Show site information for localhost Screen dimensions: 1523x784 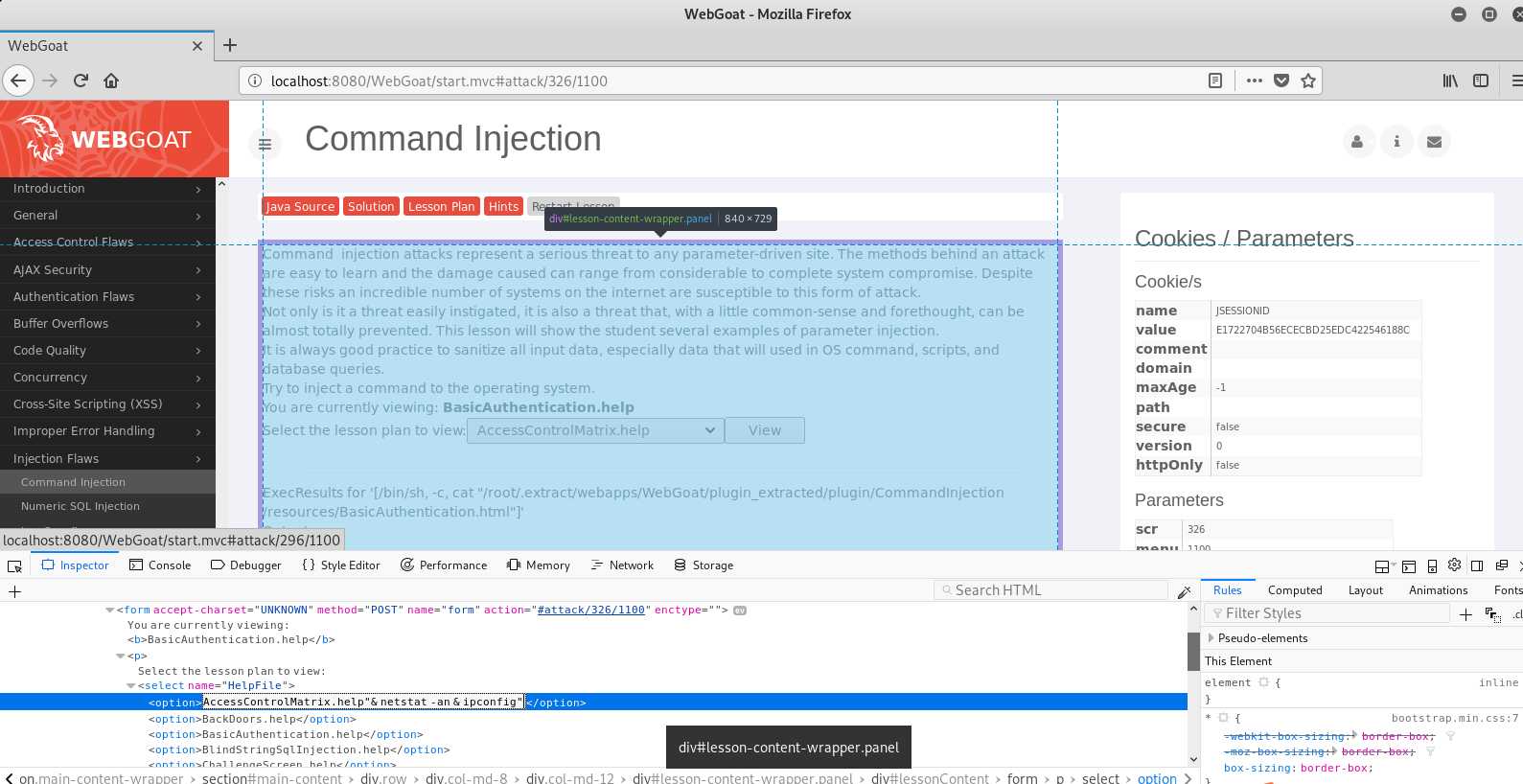[255, 81]
